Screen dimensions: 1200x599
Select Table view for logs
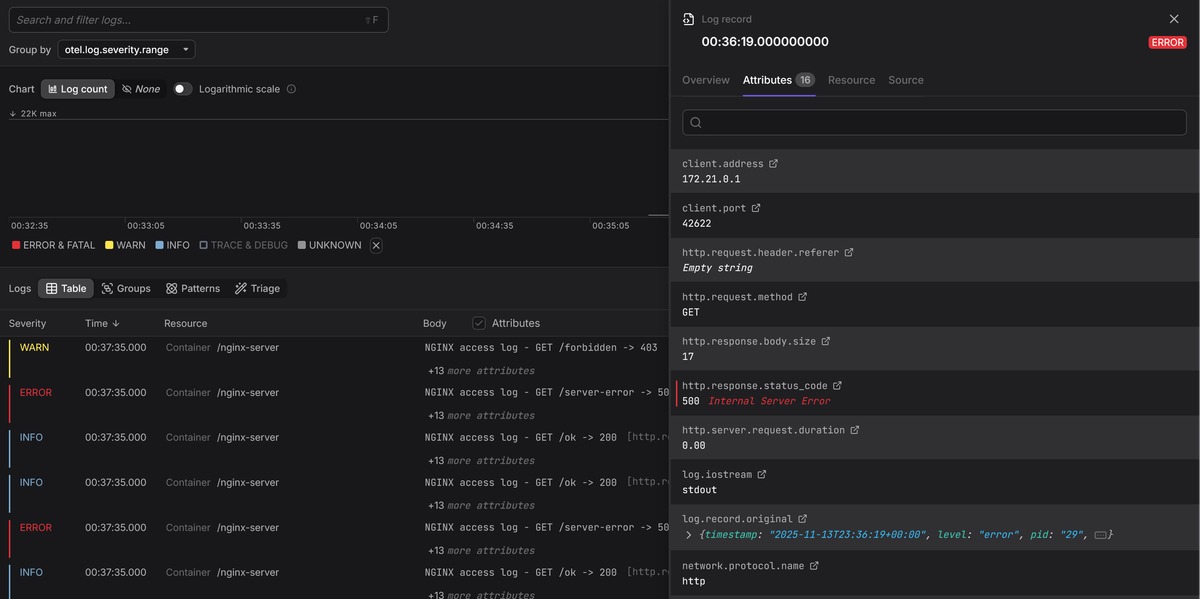(x=66, y=288)
